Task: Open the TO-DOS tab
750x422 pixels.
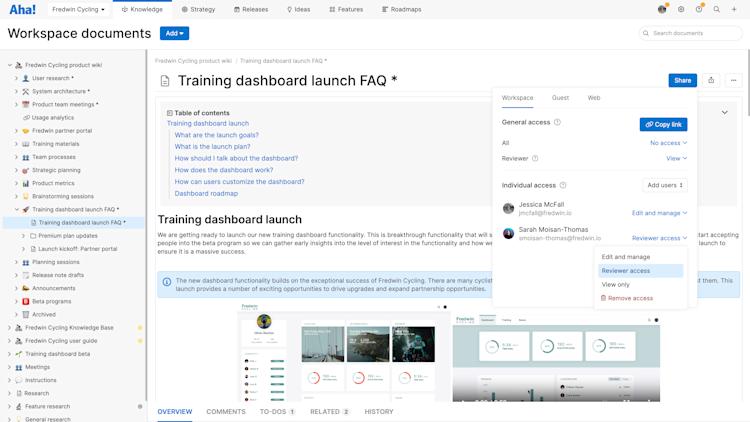Action: (x=277, y=411)
